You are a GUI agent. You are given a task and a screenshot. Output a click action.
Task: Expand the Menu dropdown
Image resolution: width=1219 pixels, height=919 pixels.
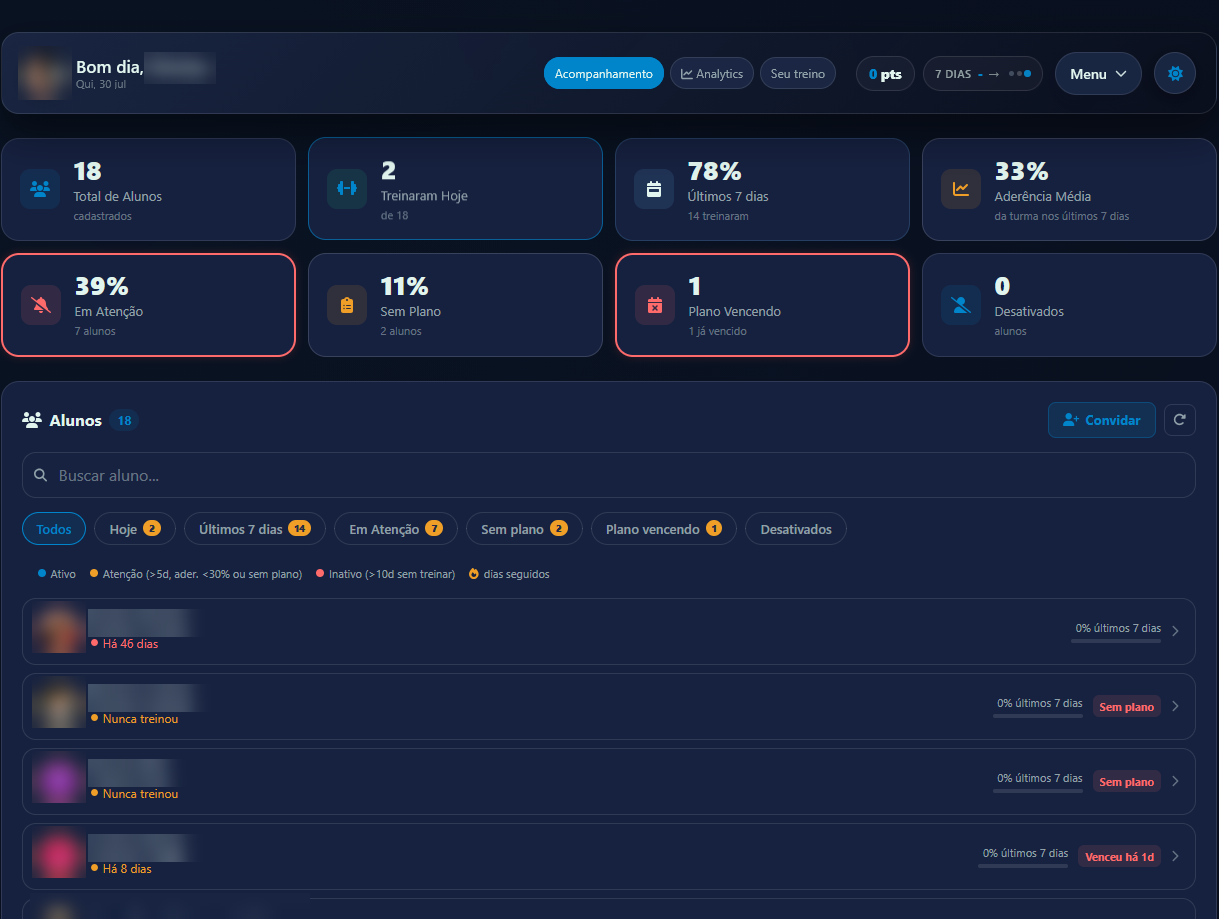pyautogui.click(x=1098, y=74)
